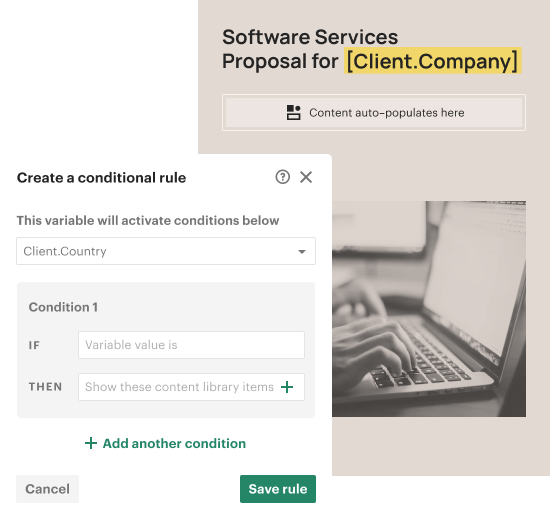The image size is (550, 520).
Task: Click Show these content library items field
Action: click(191, 387)
